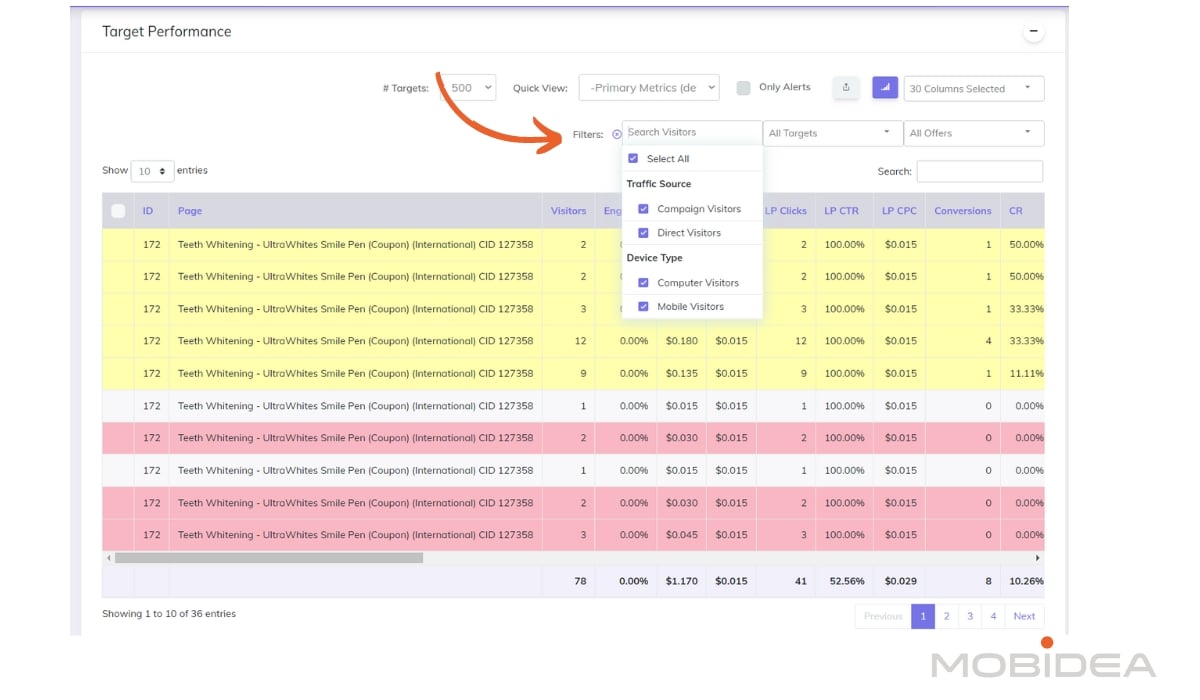Open the 30 Columns Selected dropdown
This screenshot has width=1200, height=700.
(x=974, y=88)
